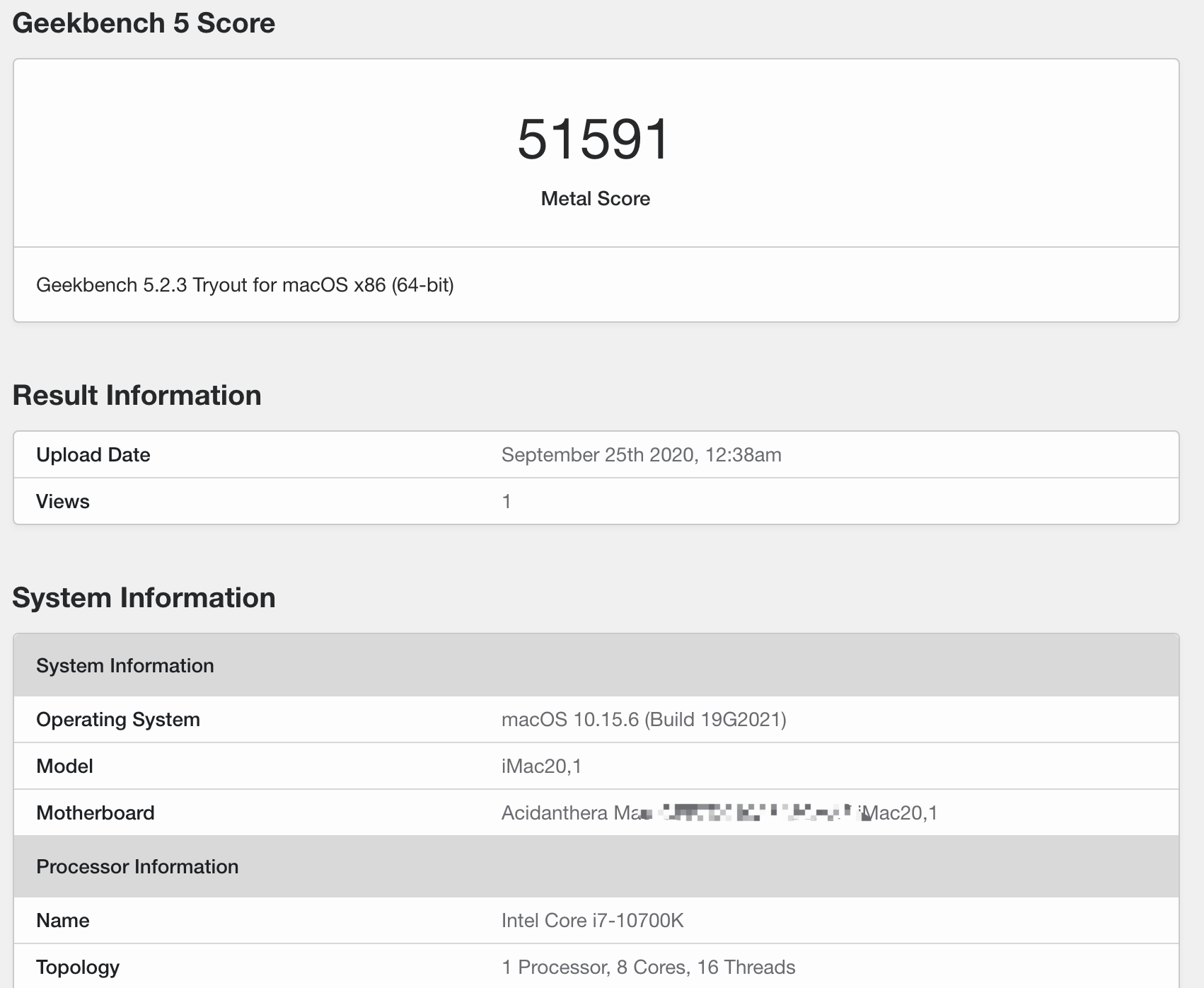Image resolution: width=1204 pixels, height=988 pixels.
Task: Click the Operating System label
Action: coord(118,720)
